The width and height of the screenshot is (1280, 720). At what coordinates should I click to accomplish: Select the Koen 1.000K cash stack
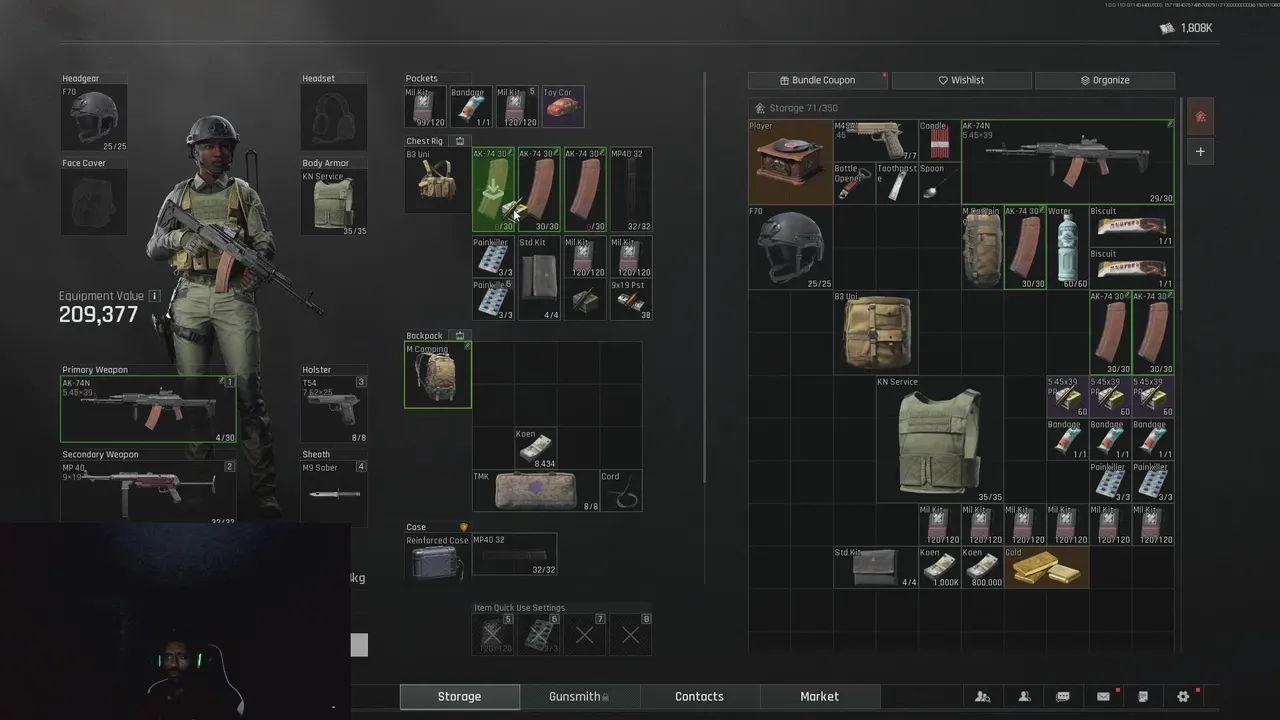tap(939, 567)
